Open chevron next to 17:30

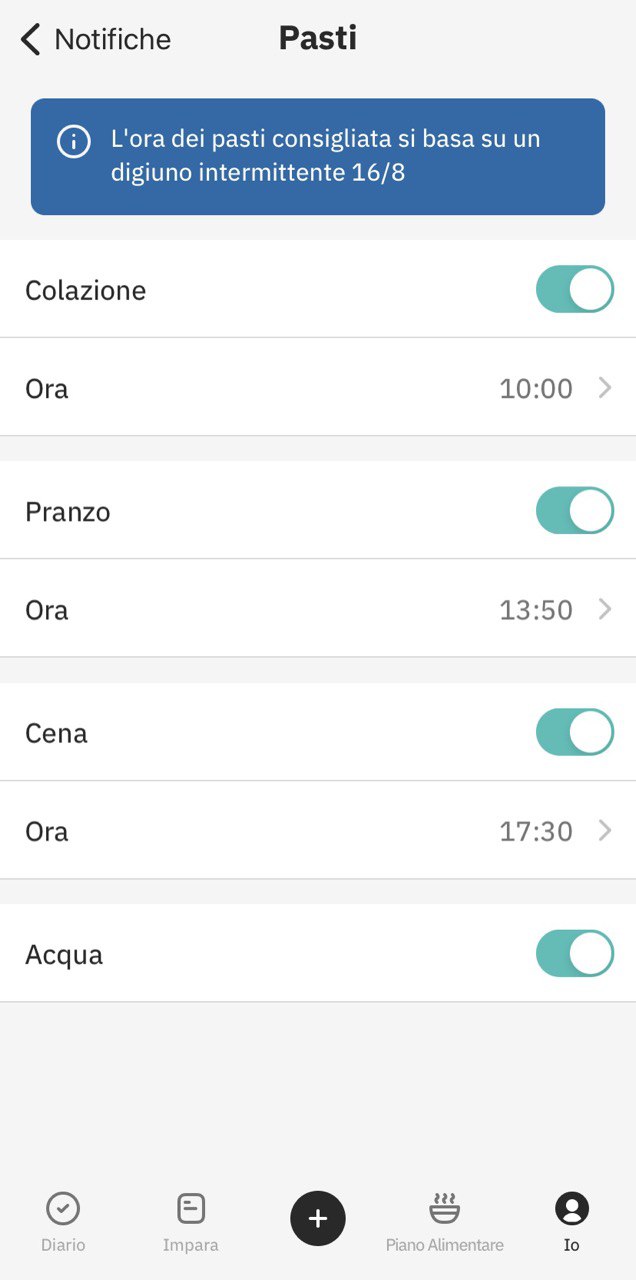pos(605,831)
